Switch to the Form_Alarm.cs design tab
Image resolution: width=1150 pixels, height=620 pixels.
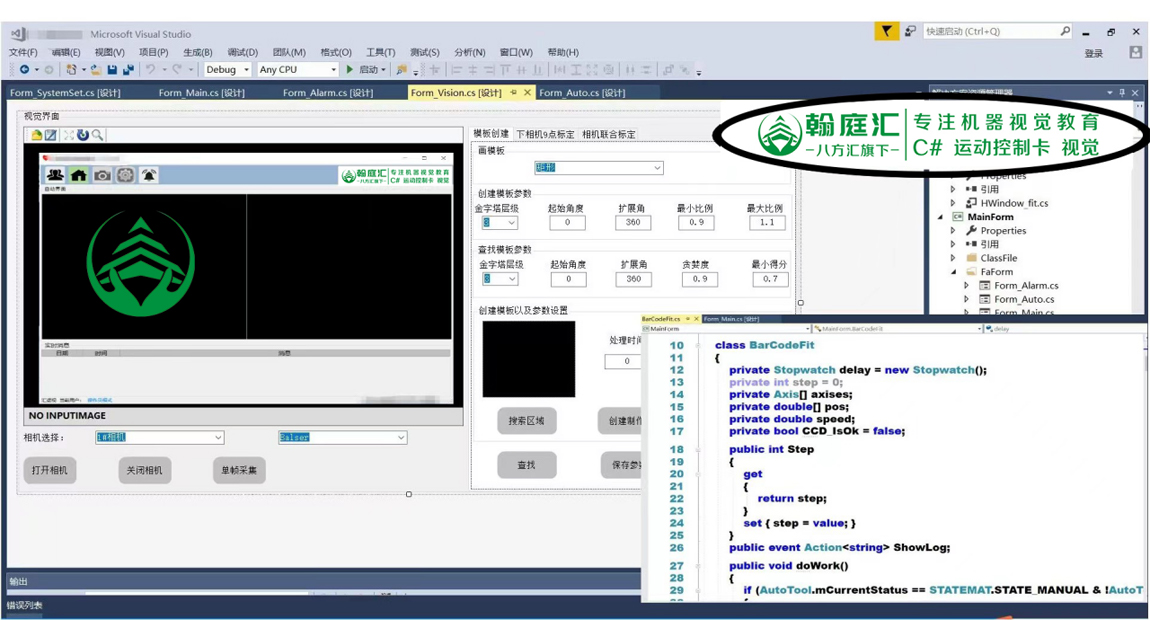[327, 93]
